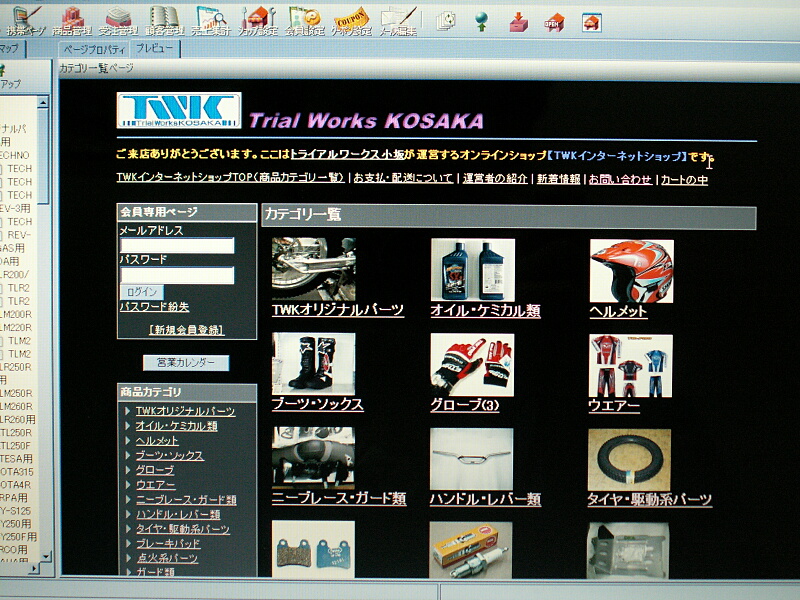Open the 新規会員登録 registration link
The image size is (800, 600).
tap(187, 330)
